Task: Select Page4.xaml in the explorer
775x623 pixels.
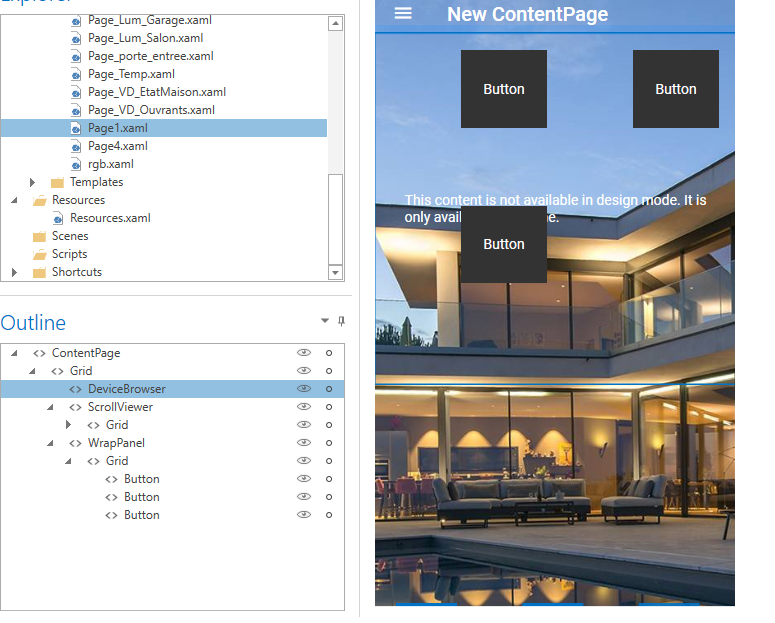Action: [x=118, y=146]
